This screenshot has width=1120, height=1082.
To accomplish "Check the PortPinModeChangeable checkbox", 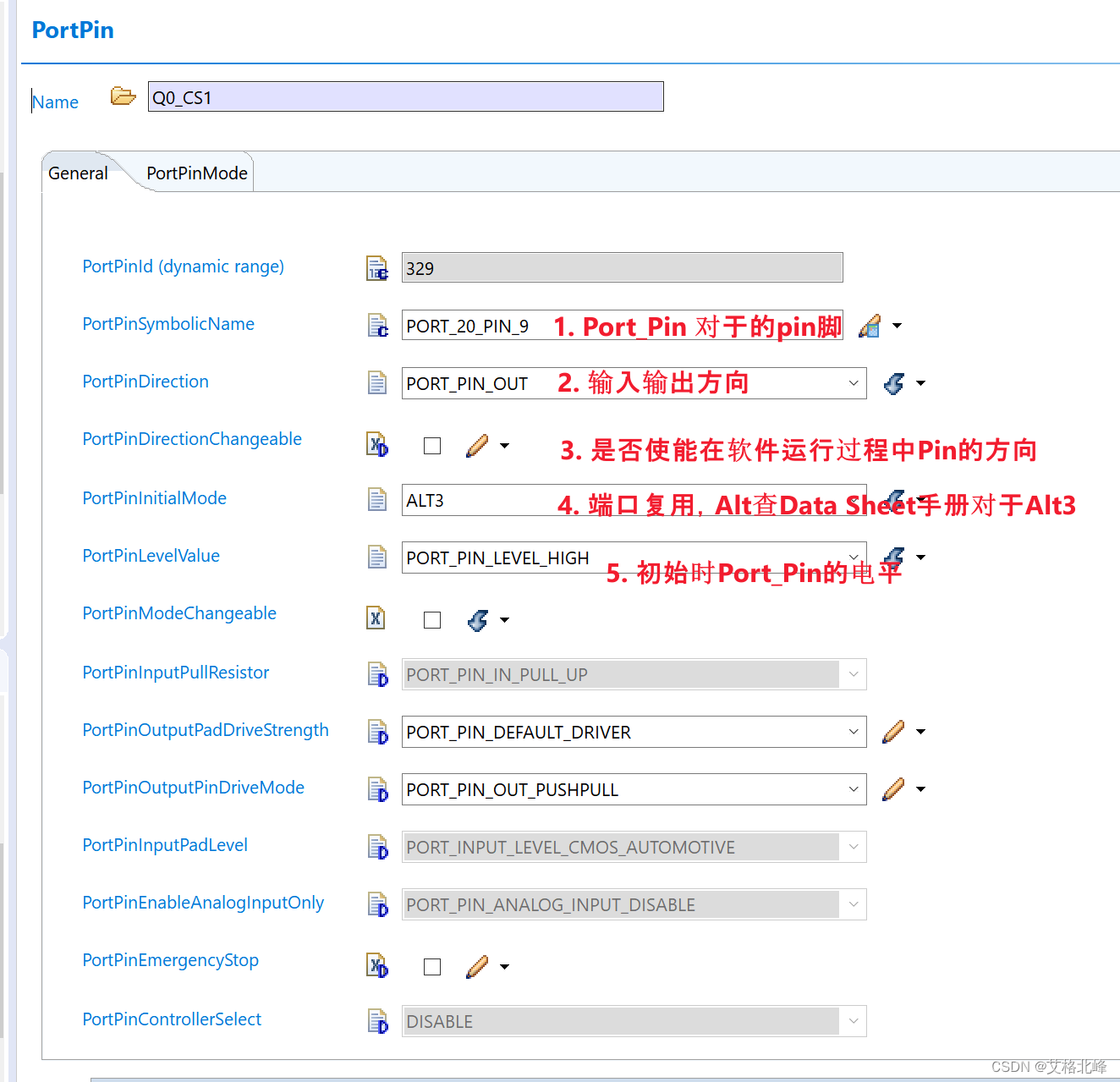I will [x=432, y=619].
